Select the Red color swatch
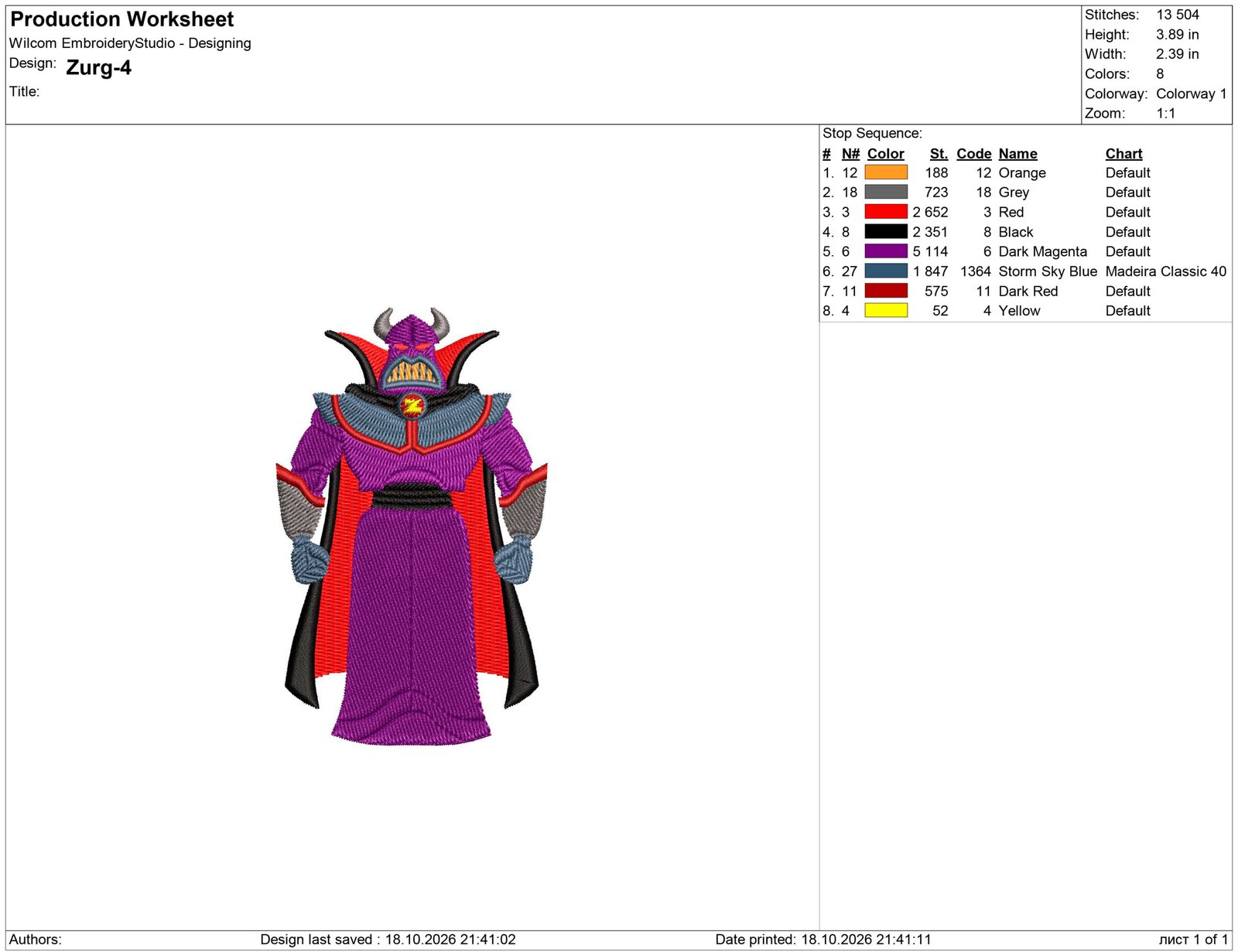 coord(885,212)
